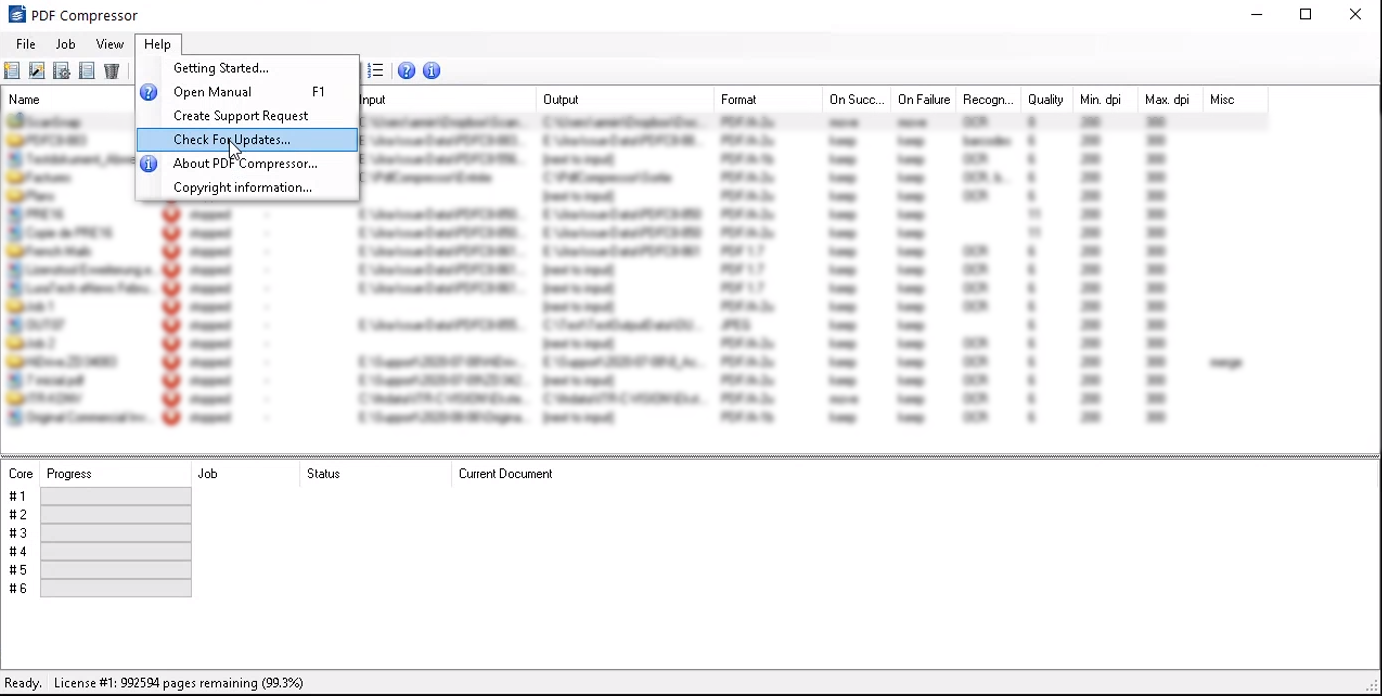Click the progress bar for core #6
Viewport: 1382px width, 696px height.
(x=116, y=589)
